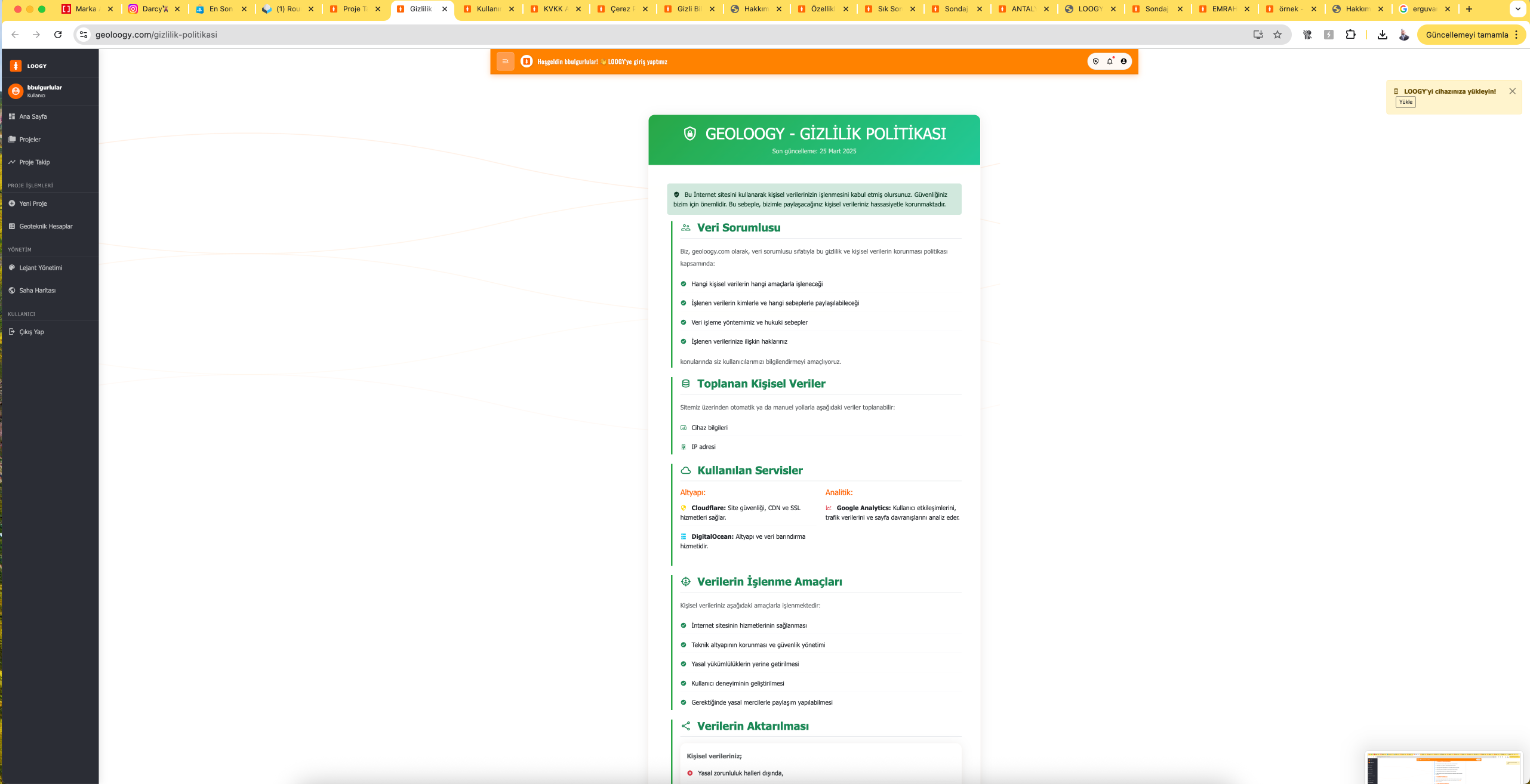Click the screenshot thumbnail preview in the corner
Image resolution: width=1530 pixels, height=784 pixels.
1443,767
